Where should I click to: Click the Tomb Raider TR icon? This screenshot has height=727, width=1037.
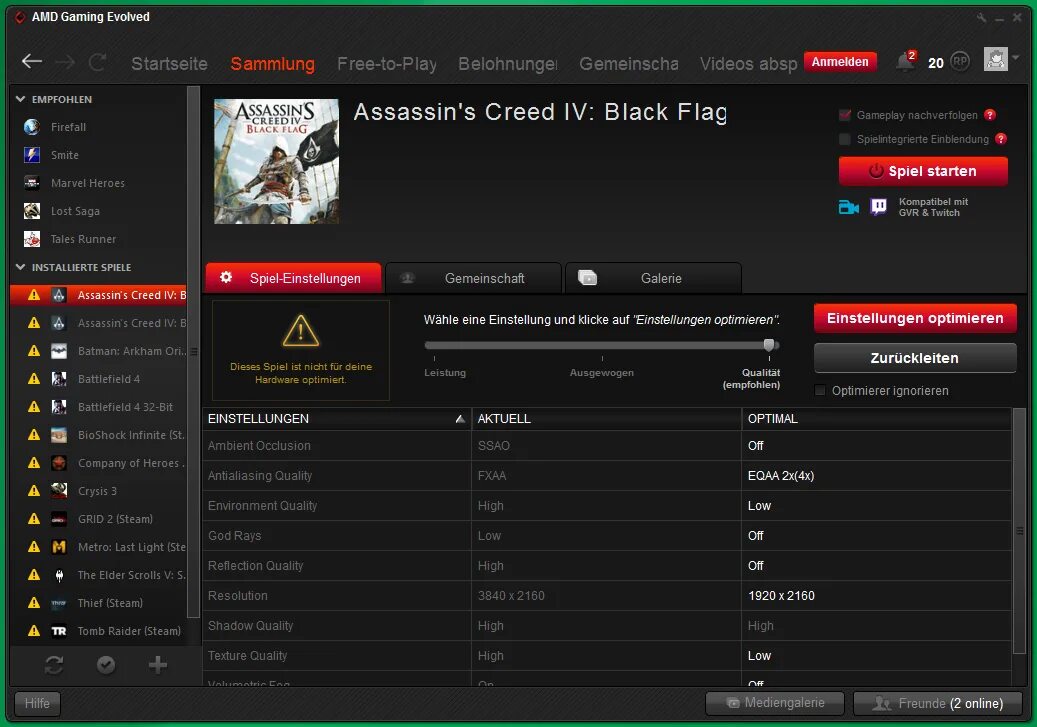(59, 631)
